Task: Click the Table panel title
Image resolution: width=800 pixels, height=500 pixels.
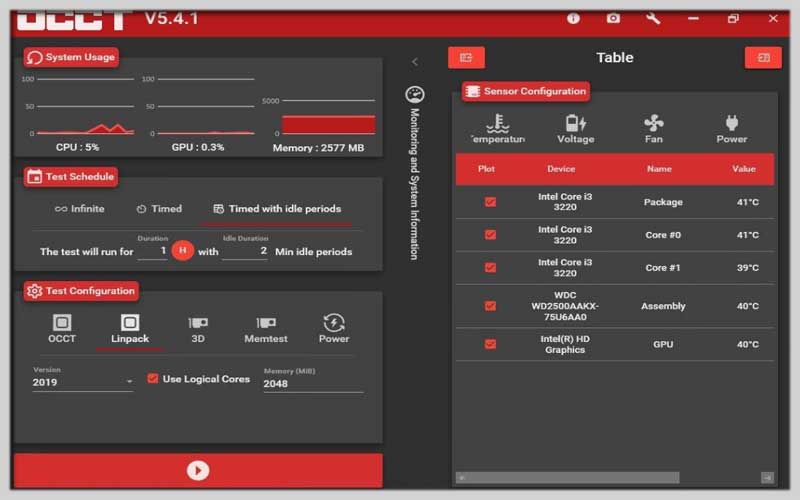Action: click(615, 57)
